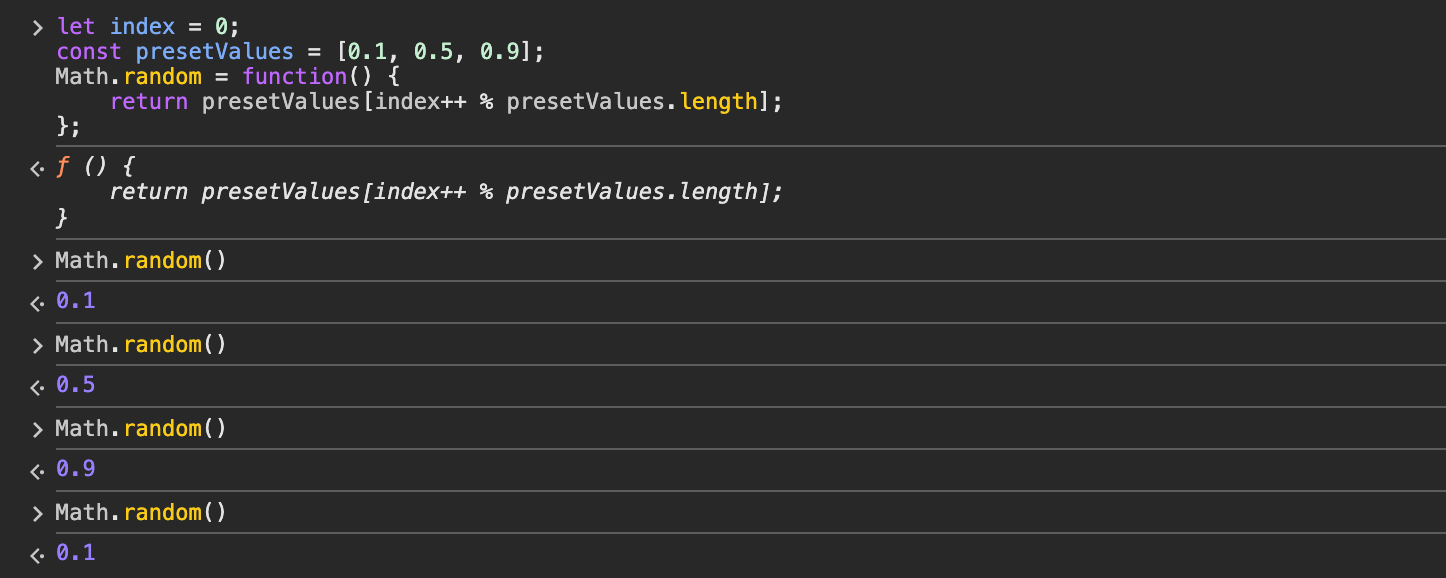
Task: Click the second Math.random() console entry
Action: 141,345
